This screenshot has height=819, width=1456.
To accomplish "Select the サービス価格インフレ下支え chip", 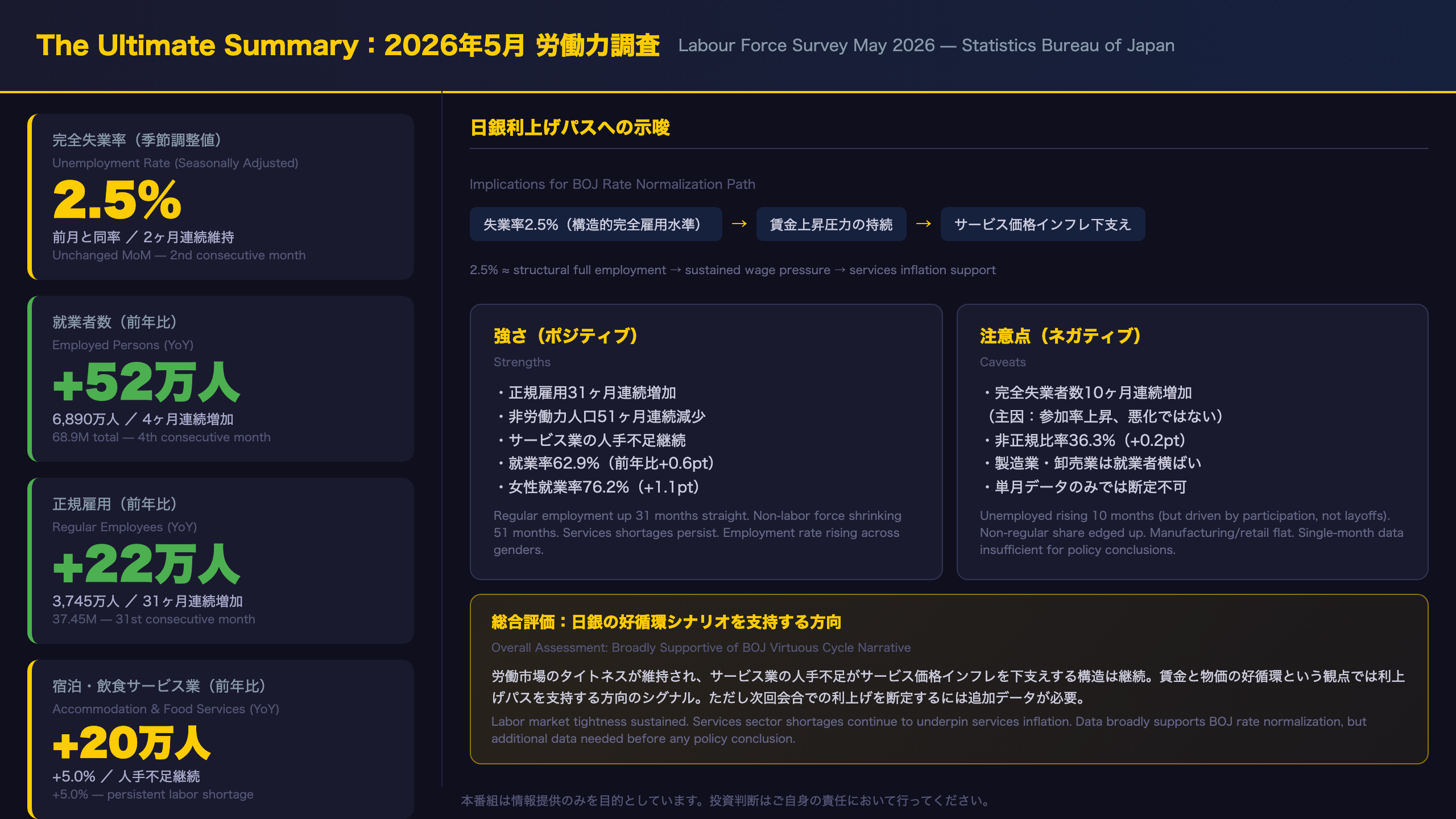I will point(1043,224).
